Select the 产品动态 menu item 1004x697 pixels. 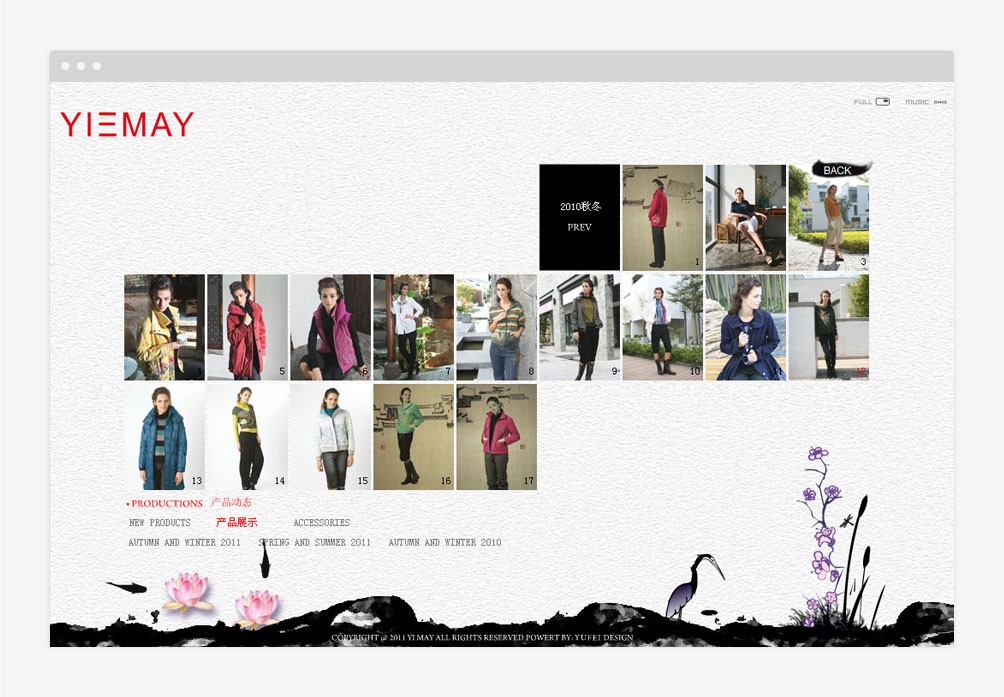231,503
